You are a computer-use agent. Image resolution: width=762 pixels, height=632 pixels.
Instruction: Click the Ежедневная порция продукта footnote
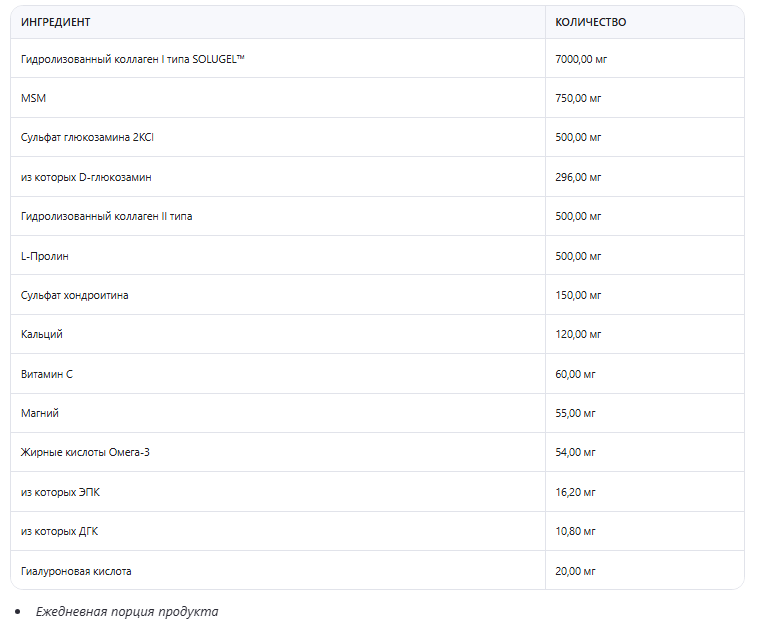point(126,611)
